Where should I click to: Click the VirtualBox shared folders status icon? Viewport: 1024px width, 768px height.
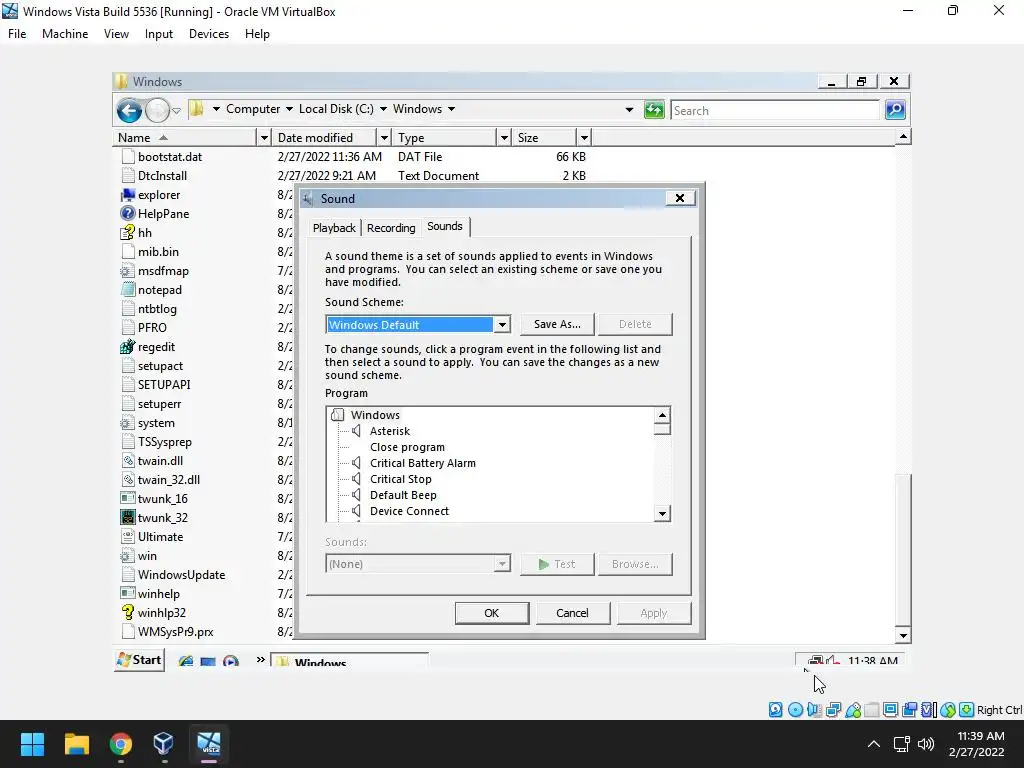[x=872, y=710]
